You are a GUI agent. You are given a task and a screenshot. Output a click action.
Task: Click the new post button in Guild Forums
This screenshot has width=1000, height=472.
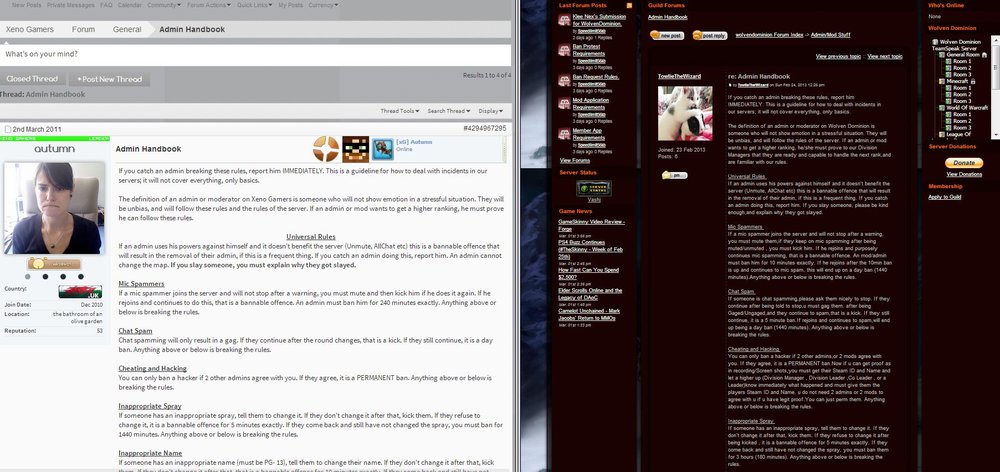[667, 36]
